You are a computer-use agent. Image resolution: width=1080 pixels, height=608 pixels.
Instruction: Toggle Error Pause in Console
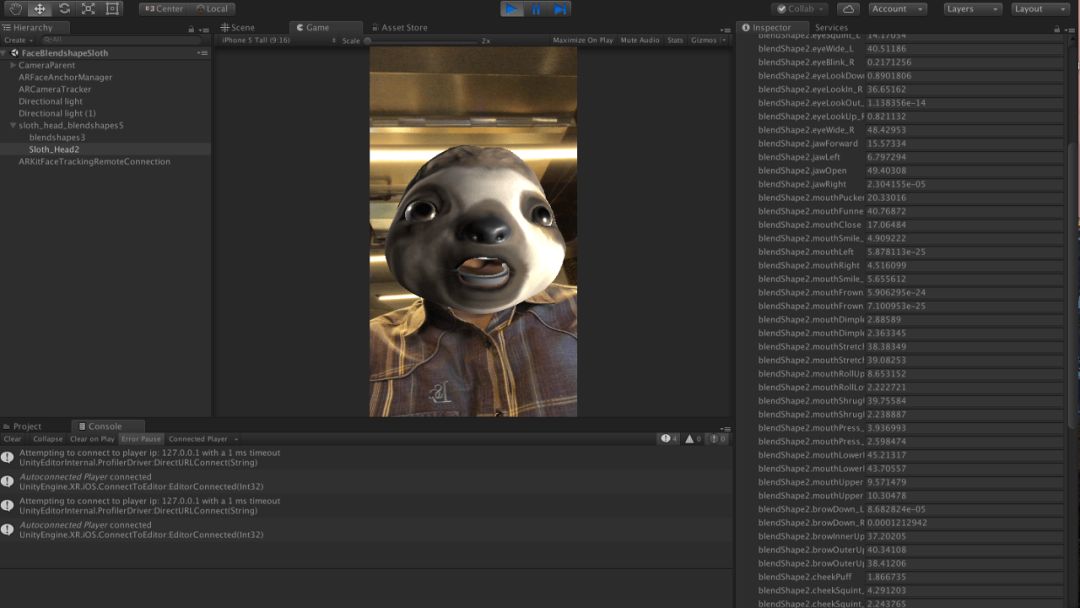141,439
